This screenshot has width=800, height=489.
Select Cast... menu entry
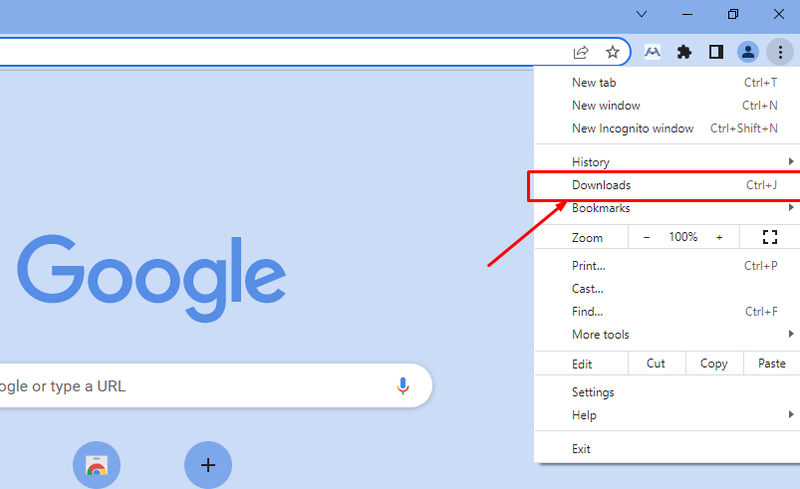[667, 289]
